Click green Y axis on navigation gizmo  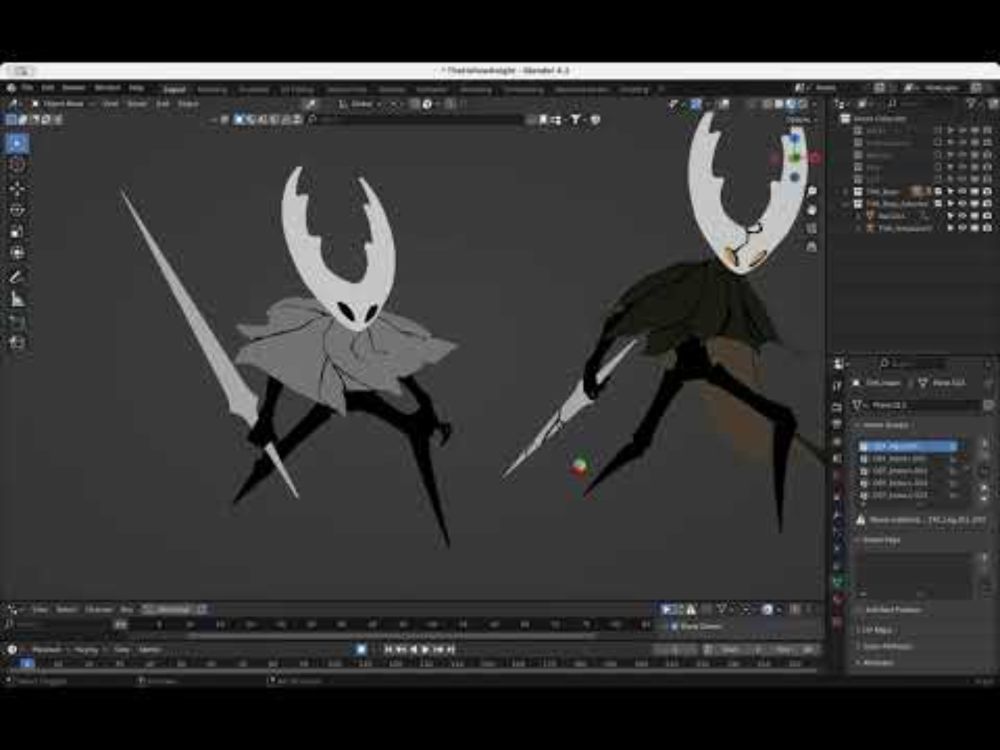point(795,156)
